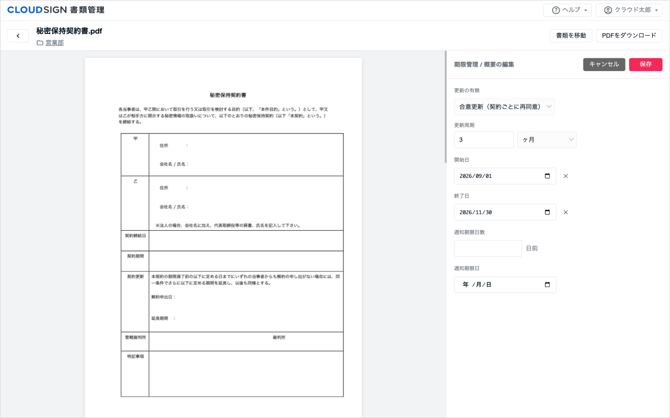Open the ヶ月 unit dropdown

pos(547,140)
